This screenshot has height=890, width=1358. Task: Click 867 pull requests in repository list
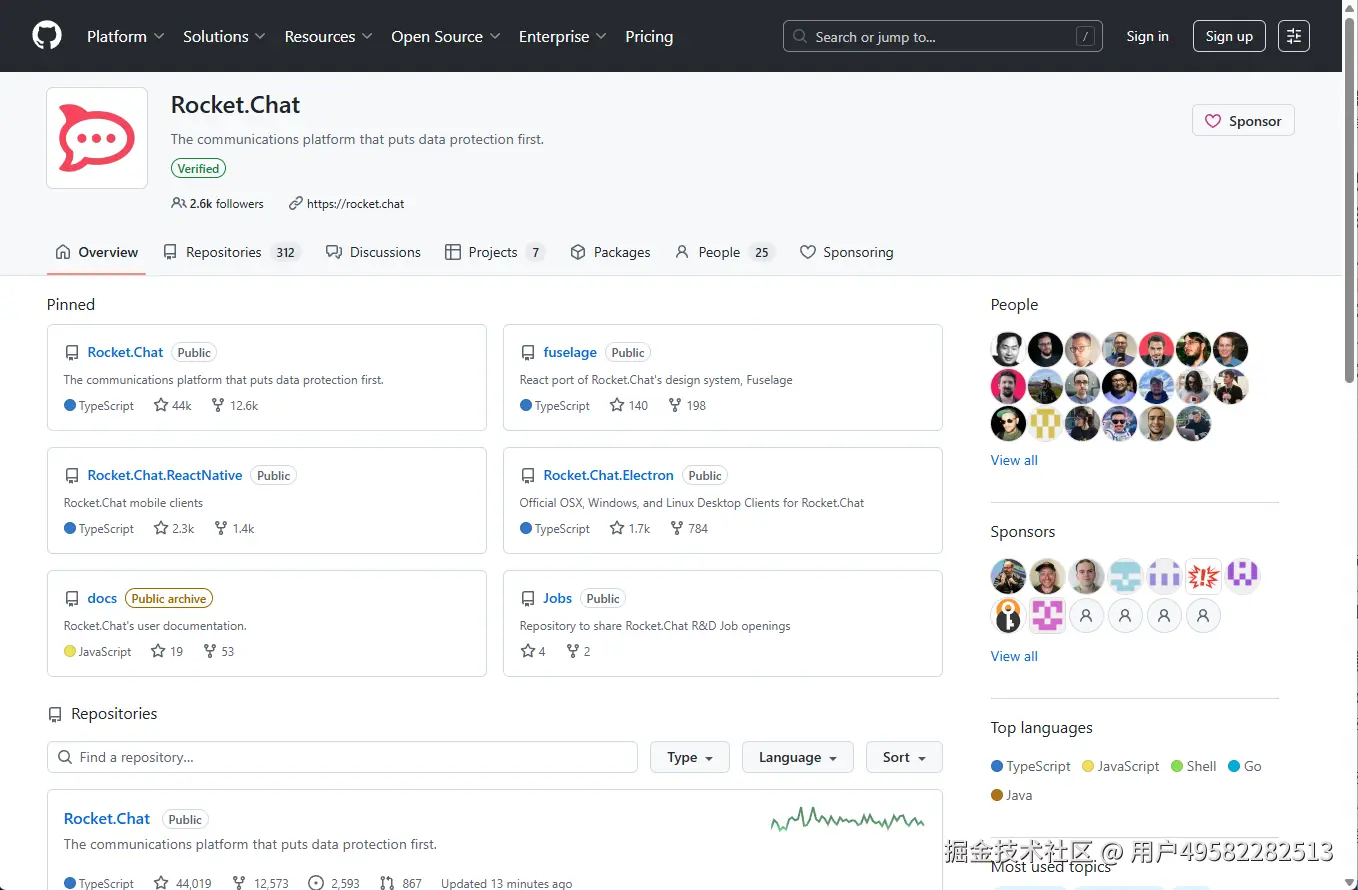[x=401, y=883]
